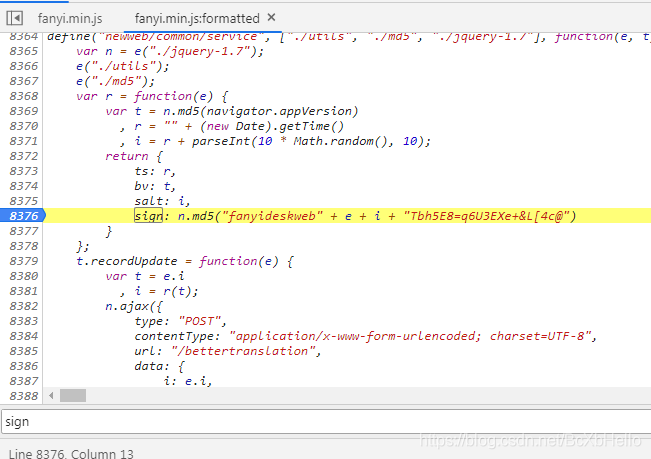Click line number 8382 in the gutter
The height and width of the screenshot is (459, 651).
click(x=24, y=306)
